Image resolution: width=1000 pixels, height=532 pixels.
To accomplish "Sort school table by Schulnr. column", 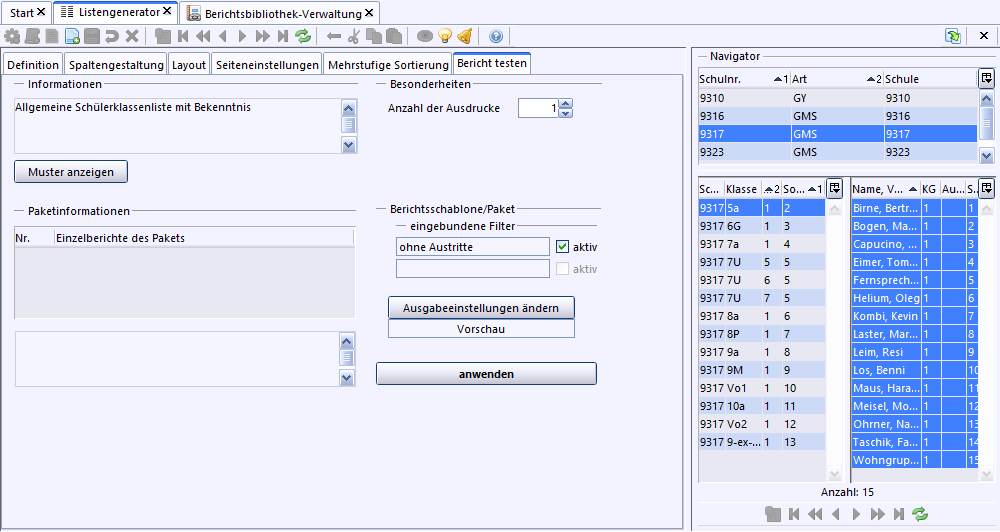I will [744, 78].
